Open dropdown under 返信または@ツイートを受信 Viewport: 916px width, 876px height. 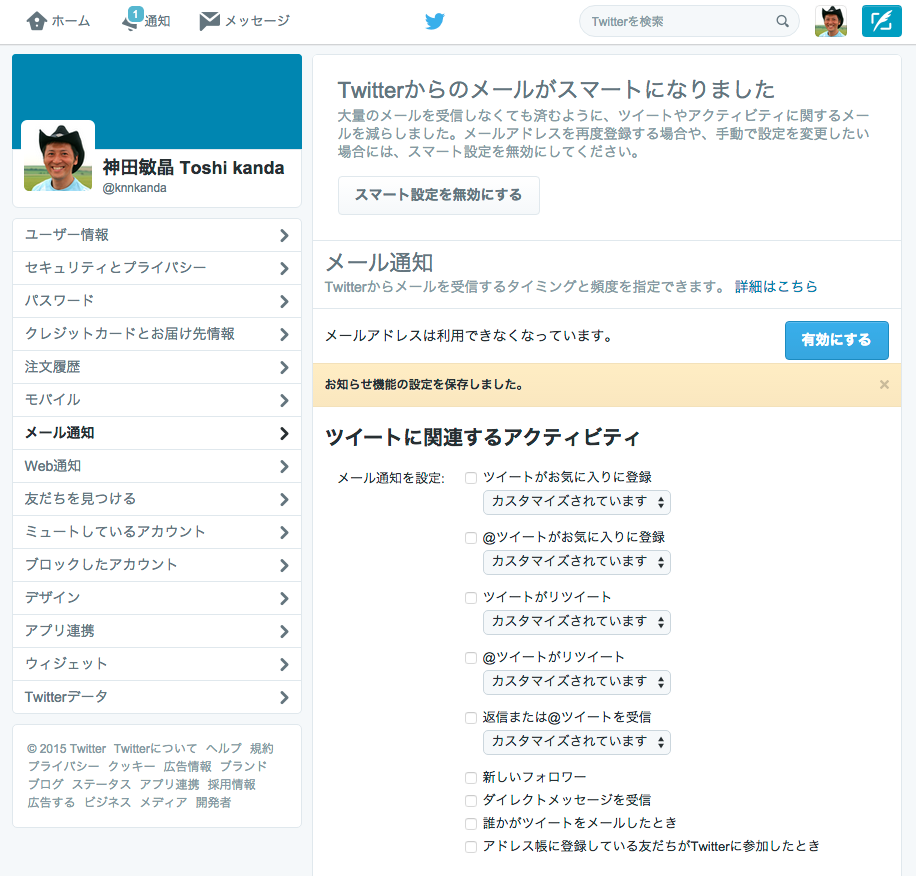point(577,742)
